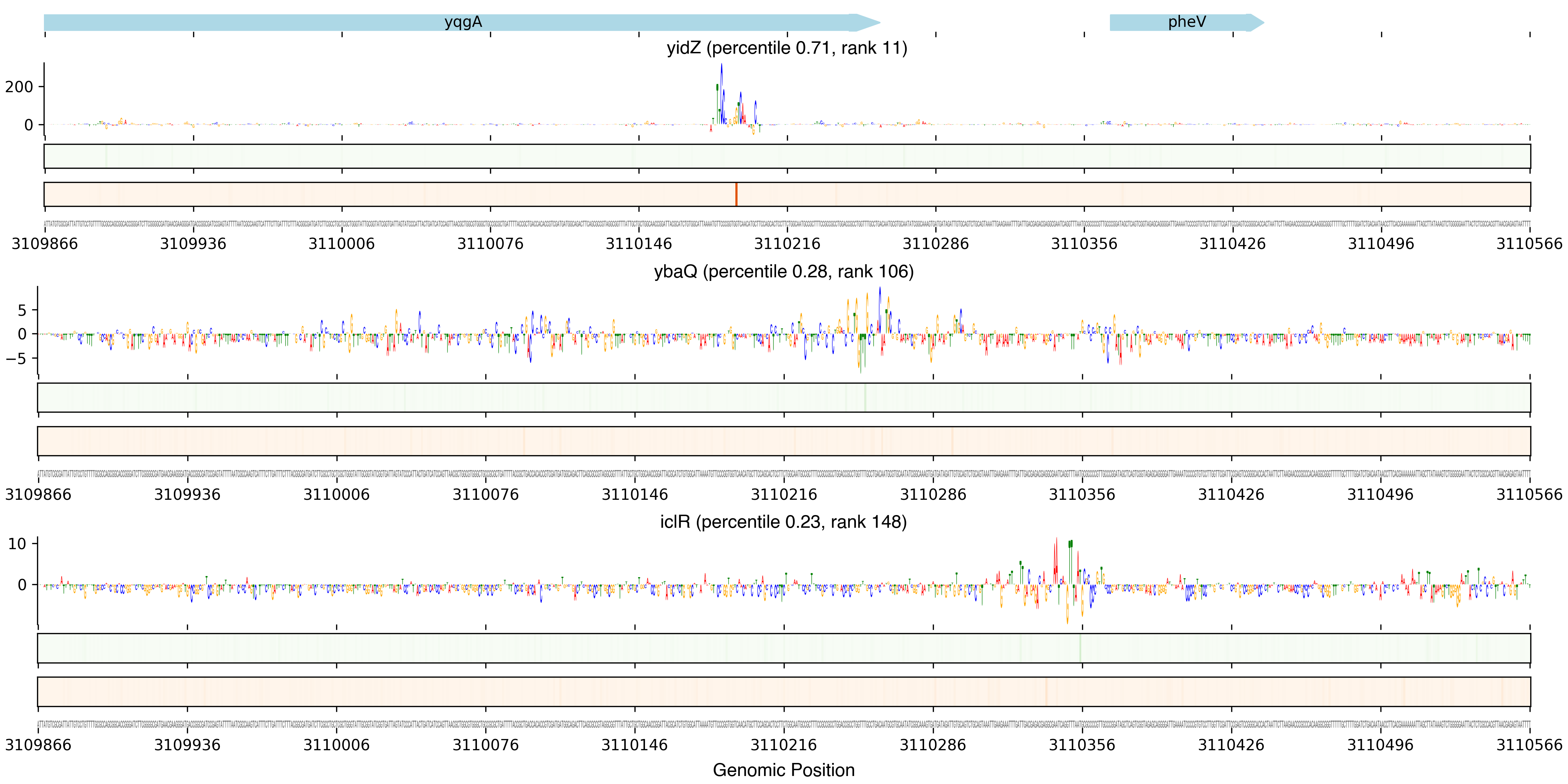Click the 3109866 tick label under ybaQ

coord(38,495)
